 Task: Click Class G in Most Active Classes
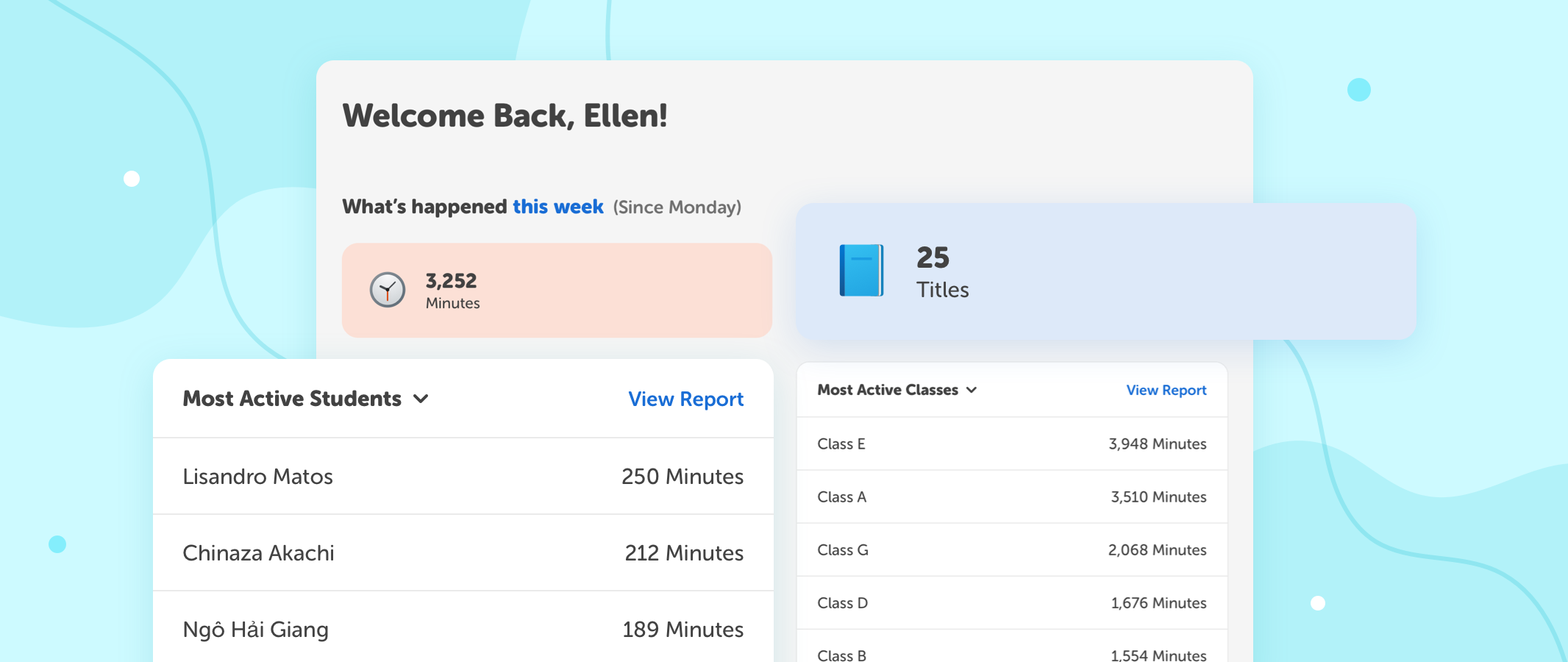point(843,550)
